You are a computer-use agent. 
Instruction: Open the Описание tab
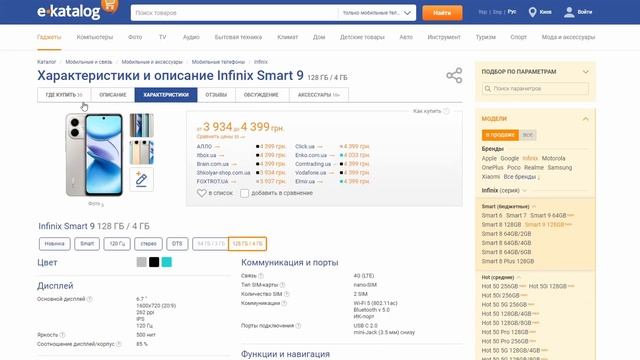coord(113,95)
